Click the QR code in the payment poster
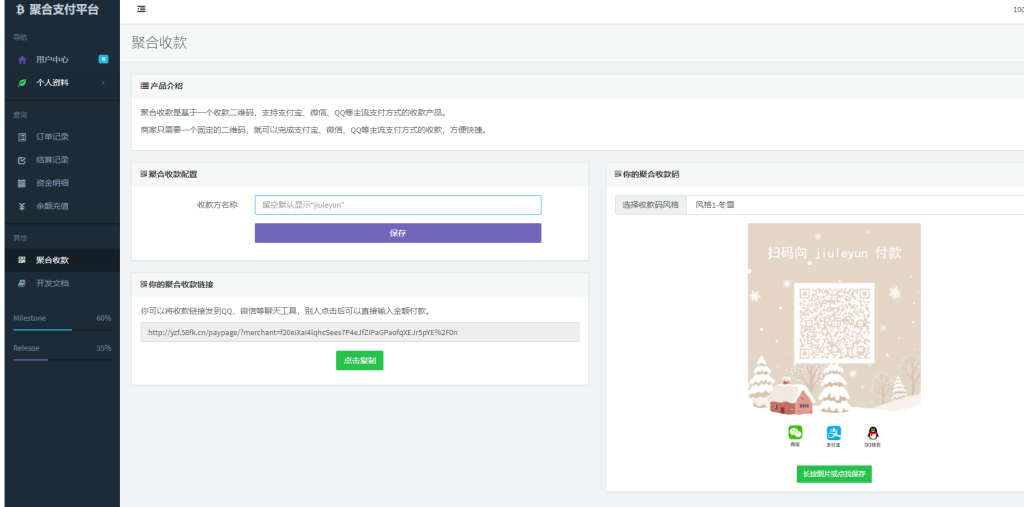Image resolution: width=1024 pixels, height=507 pixels. 834,323
